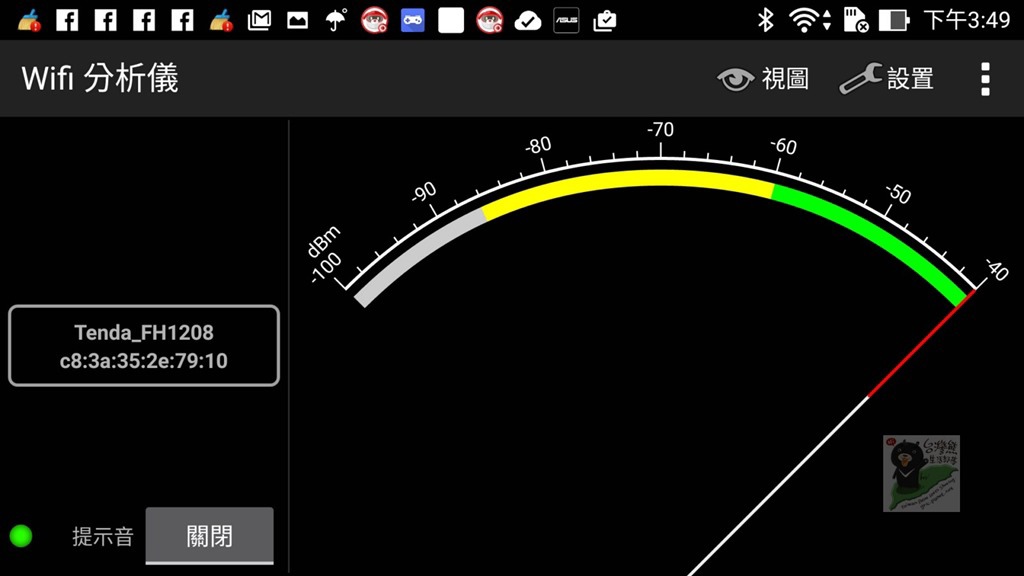The height and width of the screenshot is (576, 1024).
Task: Tap the 下午3:49 clock
Action: pos(967,20)
